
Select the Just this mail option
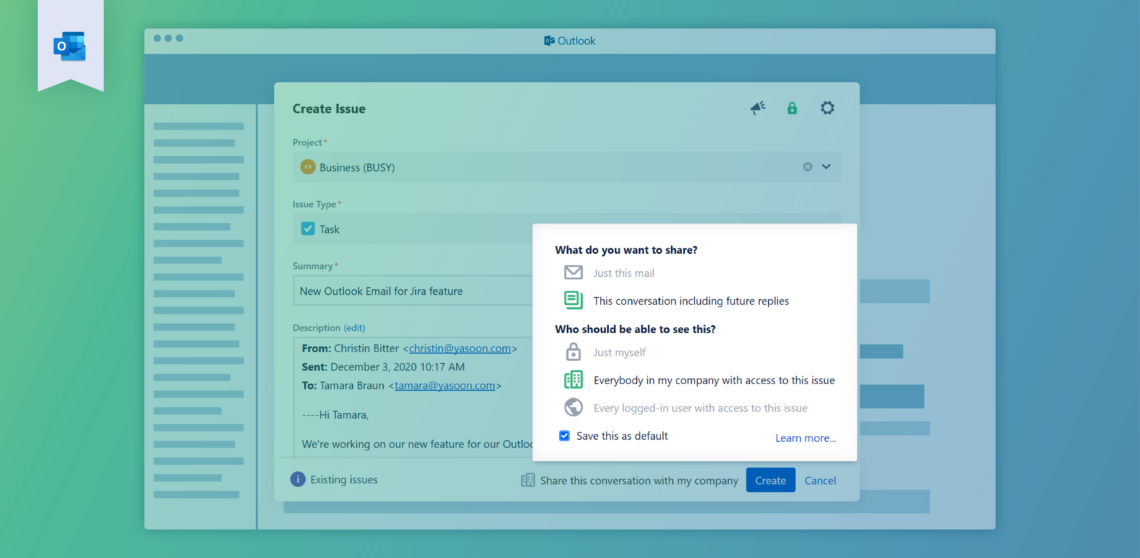[x=624, y=274]
